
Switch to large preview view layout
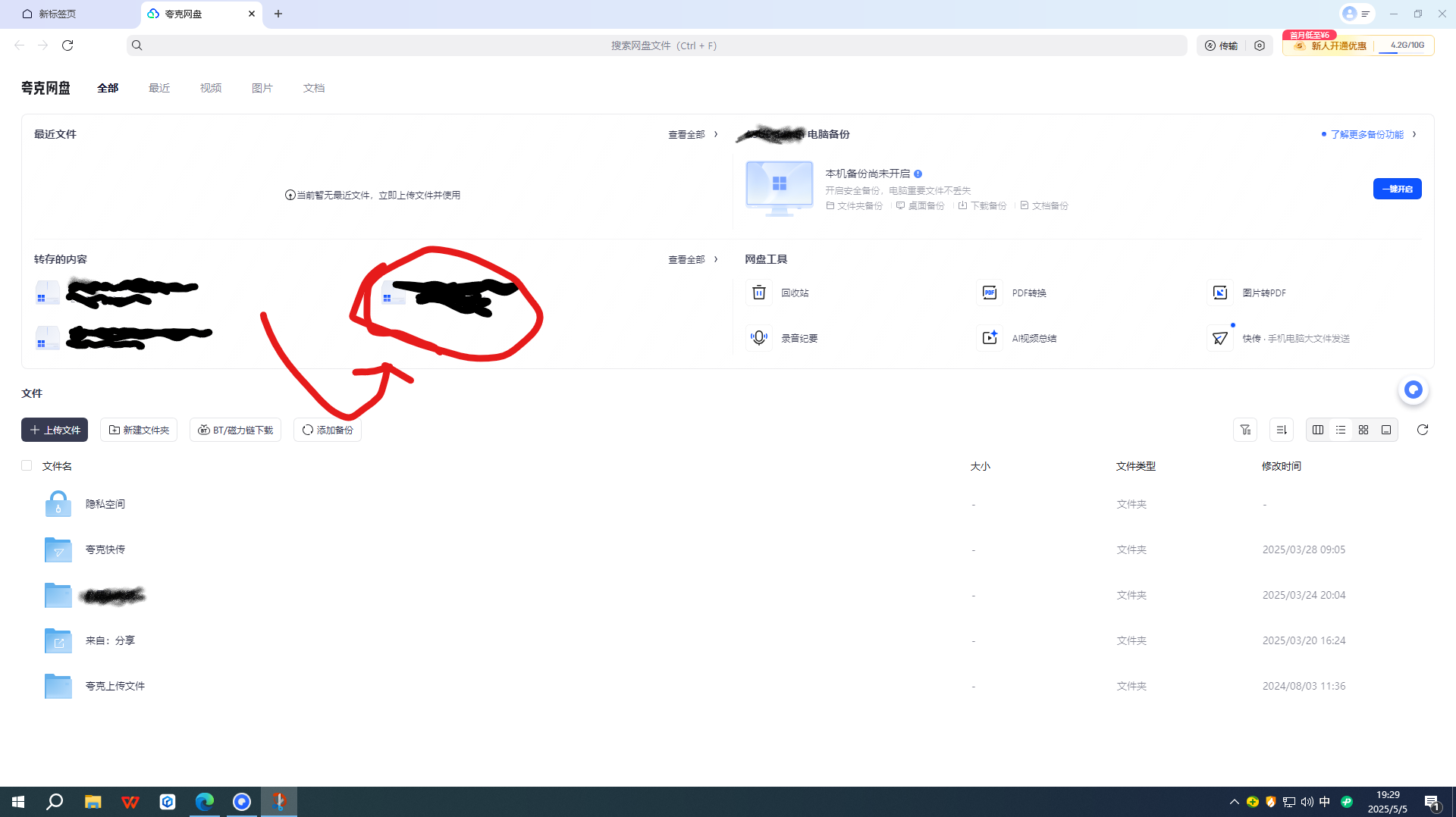[1386, 430]
